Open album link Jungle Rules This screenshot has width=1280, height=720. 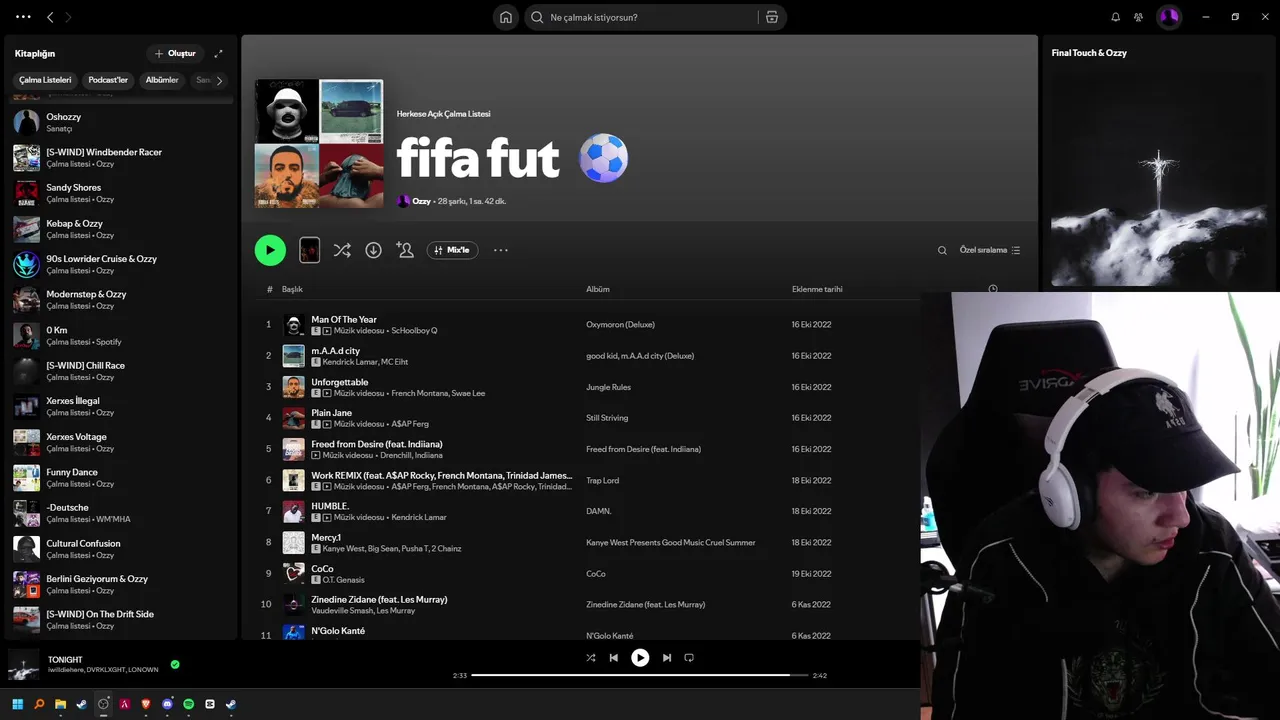(608, 387)
